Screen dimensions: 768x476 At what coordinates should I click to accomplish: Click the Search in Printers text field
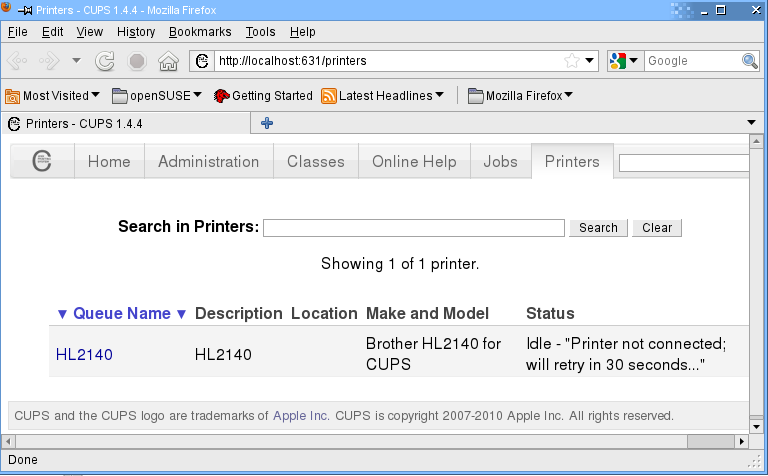pos(414,228)
